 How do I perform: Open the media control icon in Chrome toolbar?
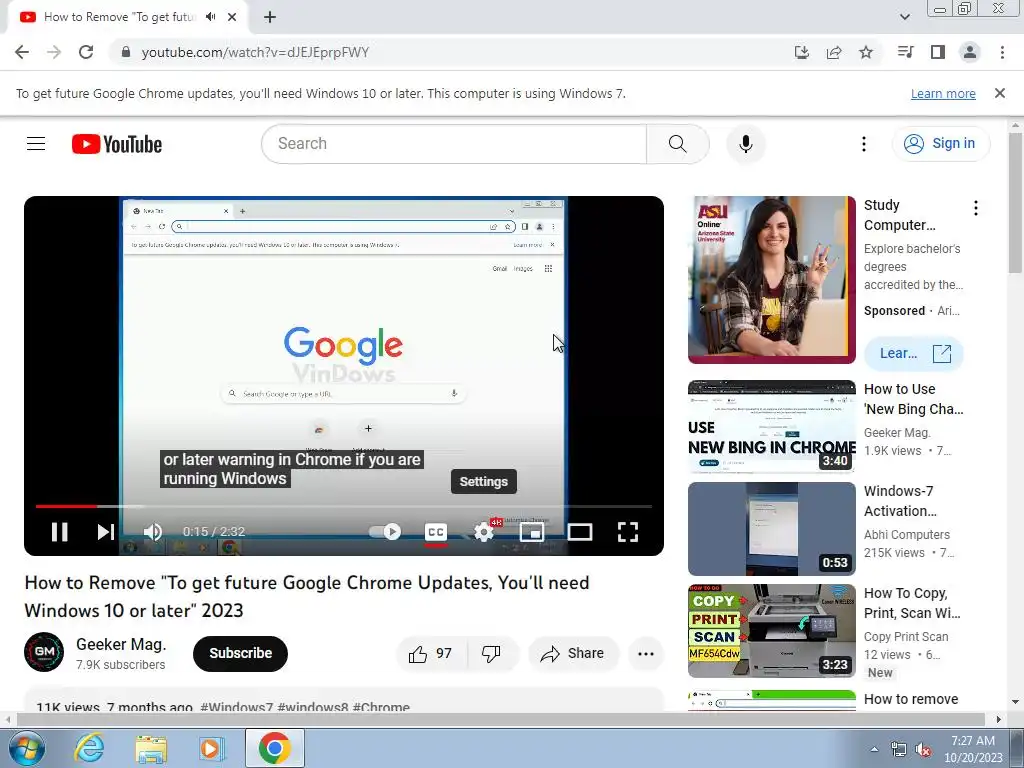(905, 52)
